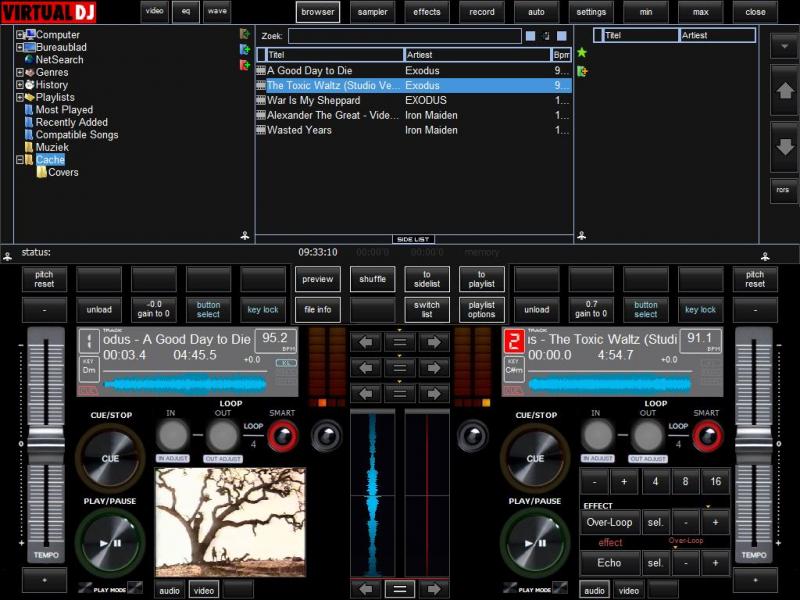The width and height of the screenshot is (800, 600).
Task: Click the 'to playlist' button
Action: click(482, 279)
